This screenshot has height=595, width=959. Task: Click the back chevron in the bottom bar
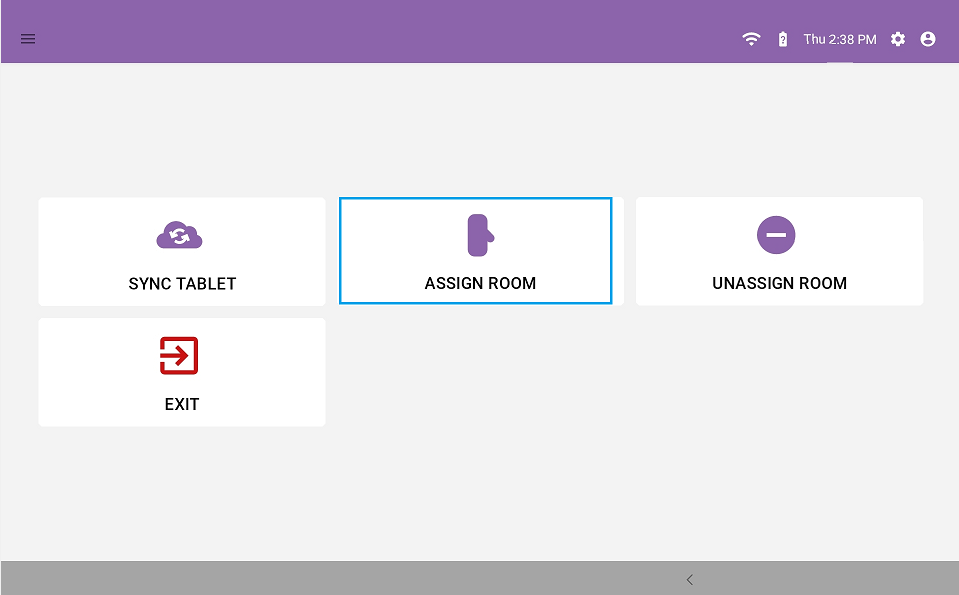pos(689,579)
